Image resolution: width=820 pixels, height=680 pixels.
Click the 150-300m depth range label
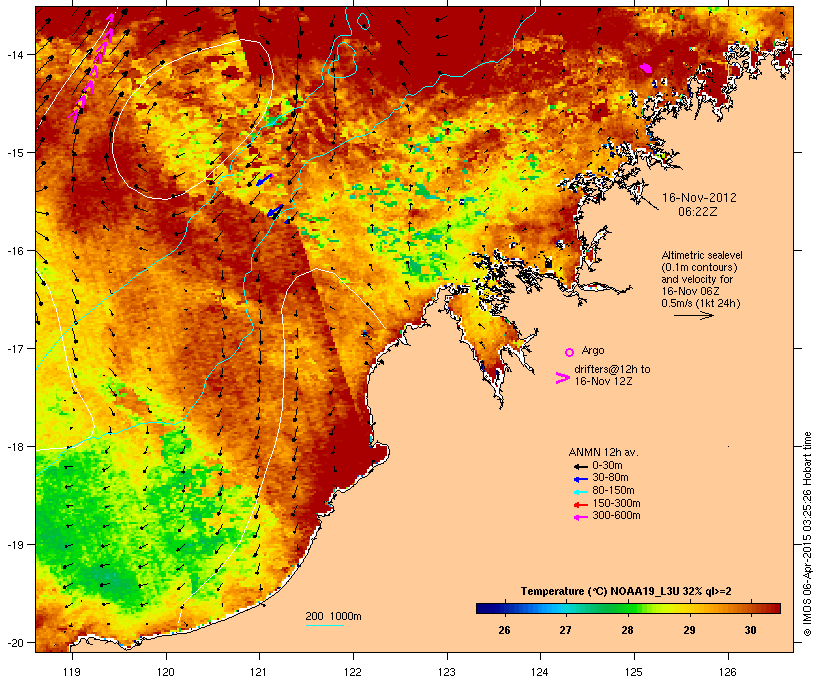pos(616,504)
